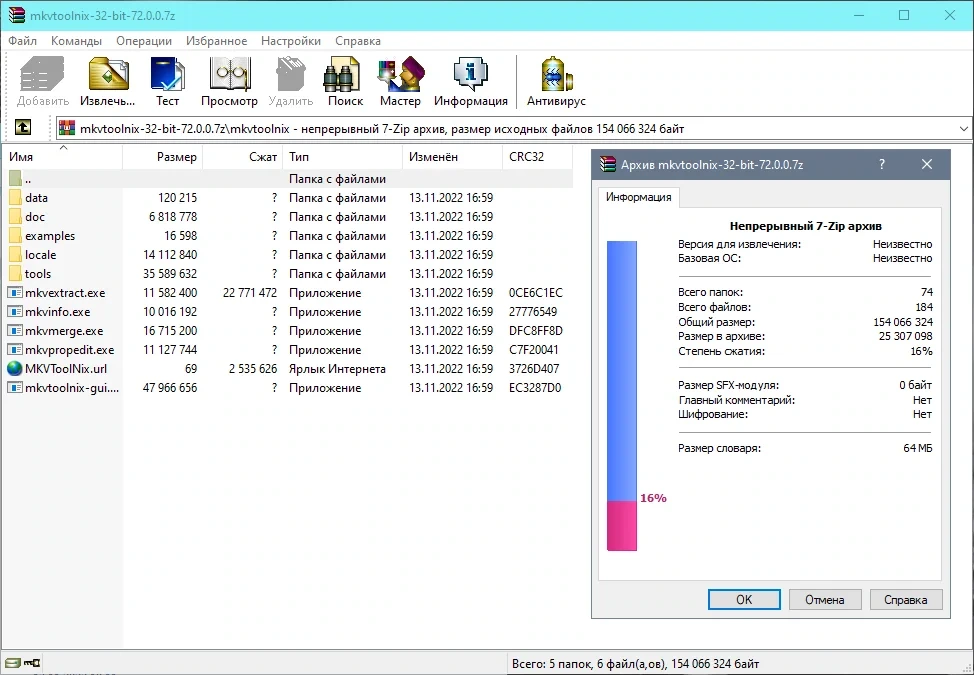
Task: Click the mkvinfo.exe file icon
Action: 15,312
